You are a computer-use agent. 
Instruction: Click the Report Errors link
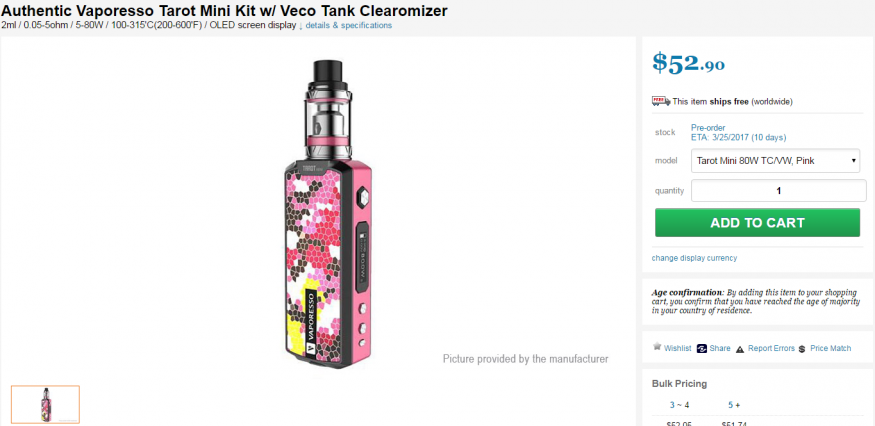click(x=771, y=348)
